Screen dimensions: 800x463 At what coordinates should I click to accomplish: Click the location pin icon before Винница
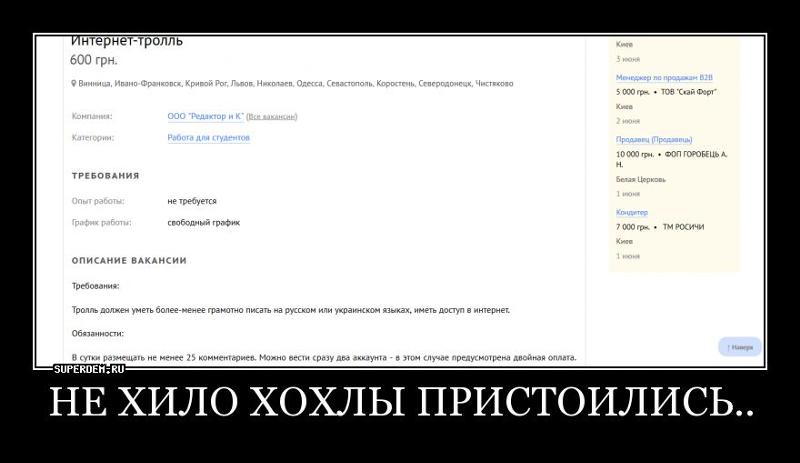pyautogui.click(x=74, y=84)
